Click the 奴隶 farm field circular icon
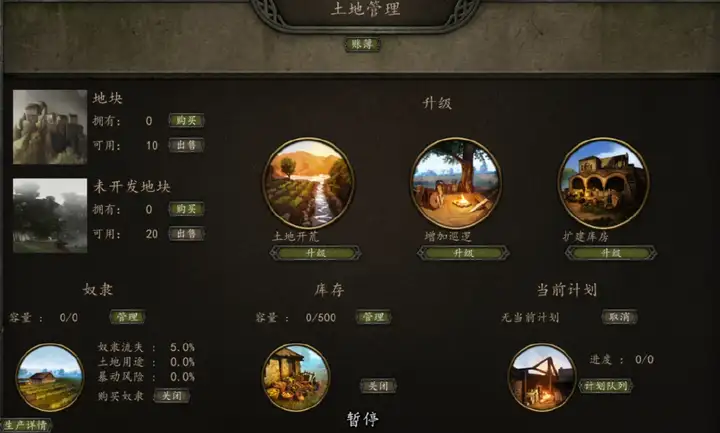The height and width of the screenshot is (433, 720). [x=50, y=377]
